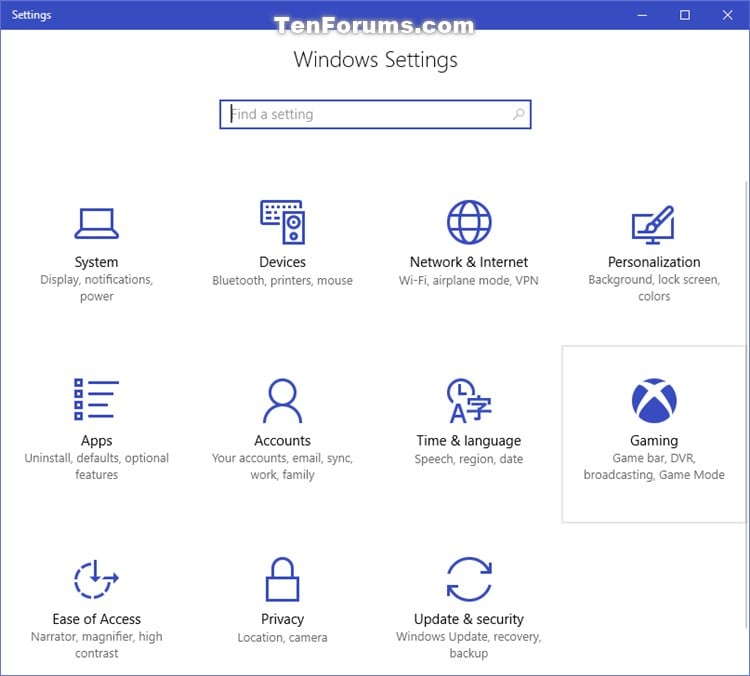The width and height of the screenshot is (750, 676).
Task: Select the Personalization label
Action: coord(654,262)
